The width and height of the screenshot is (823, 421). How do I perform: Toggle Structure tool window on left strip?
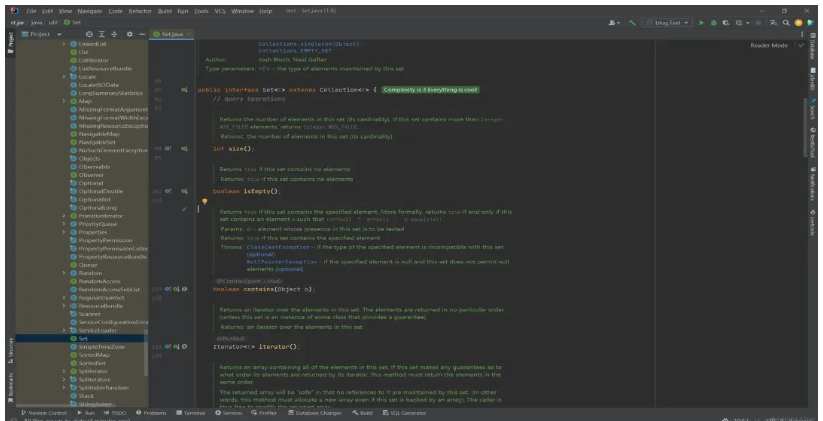(9, 351)
